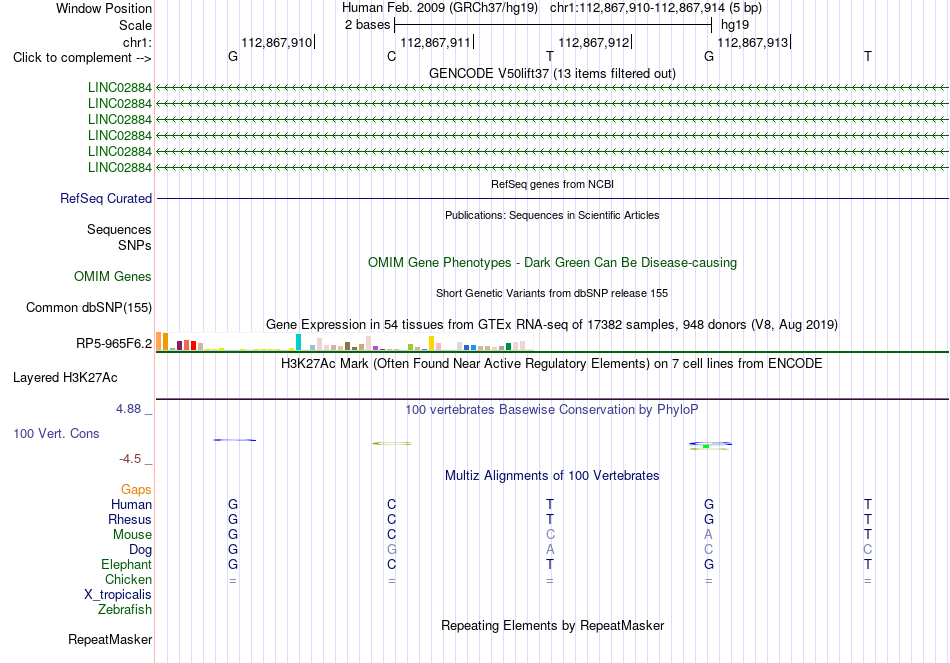This screenshot has width=950, height=663.
Task: Click the dbSNP release 155 track title
Action: tap(552, 293)
